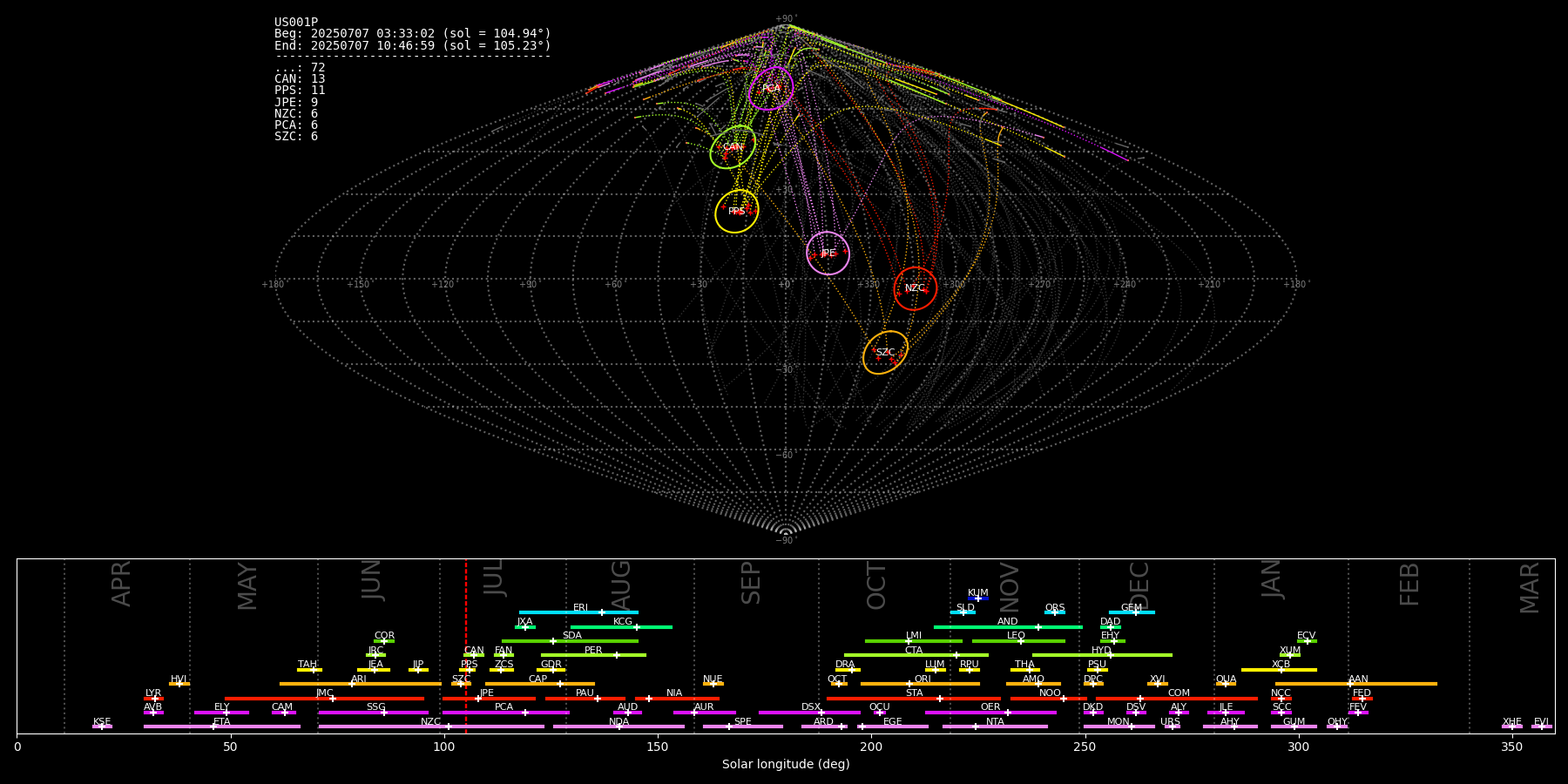1568x784 pixels.
Task: Click the ETA shower bar in timeline
Action: [x=222, y=727]
